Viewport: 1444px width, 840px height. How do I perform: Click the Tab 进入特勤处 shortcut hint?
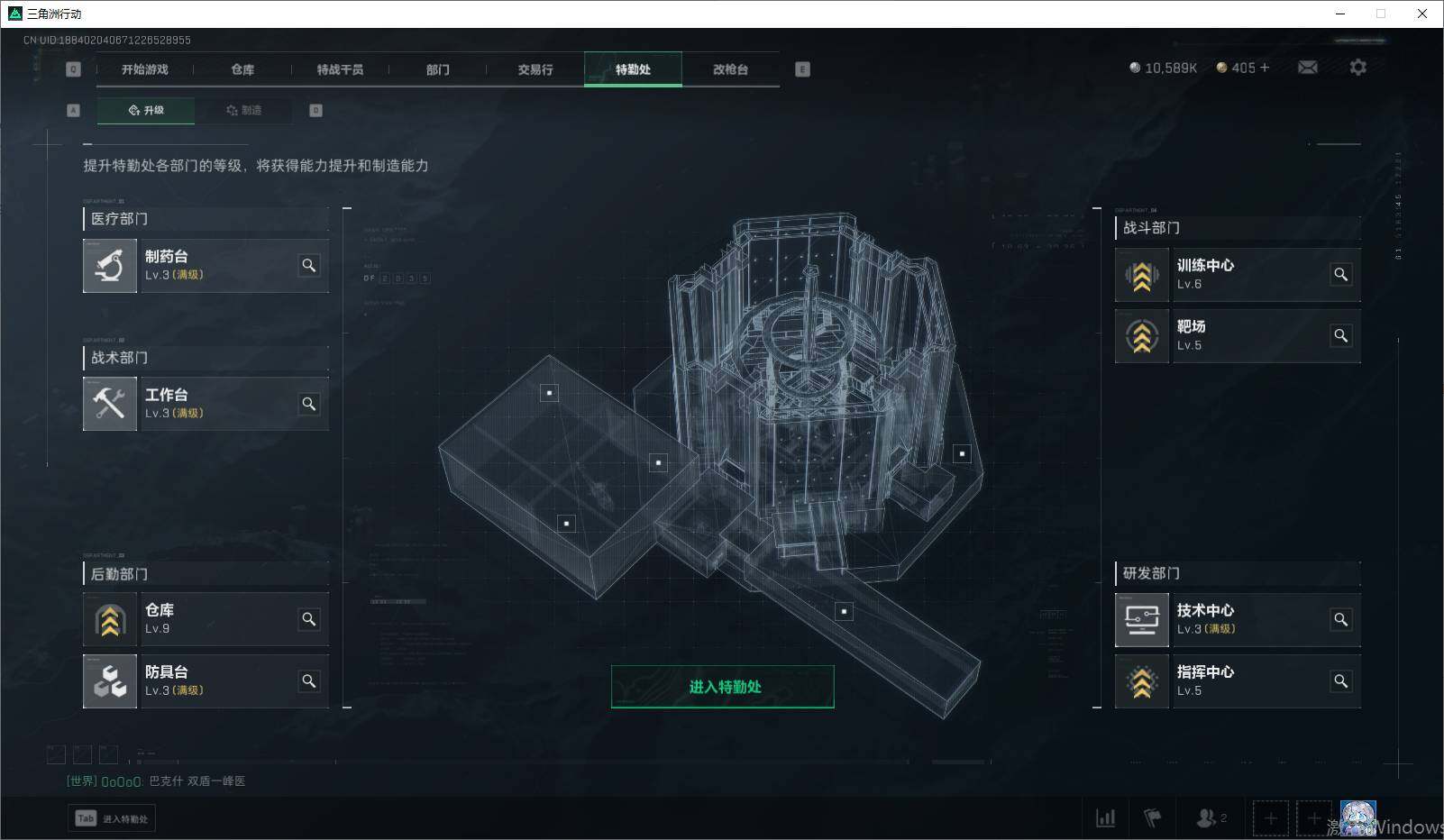pos(112,818)
